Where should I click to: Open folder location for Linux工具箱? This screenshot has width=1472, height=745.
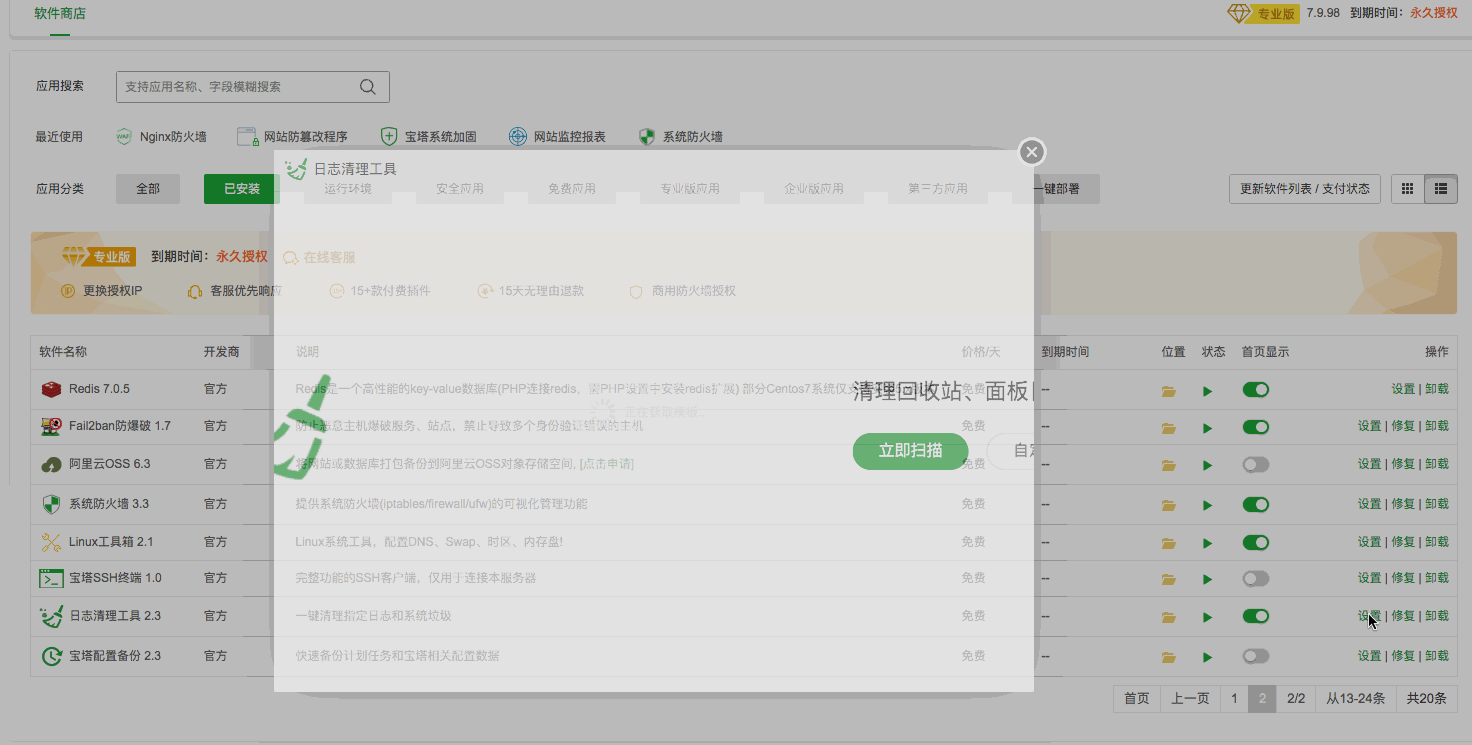(1168, 544)
